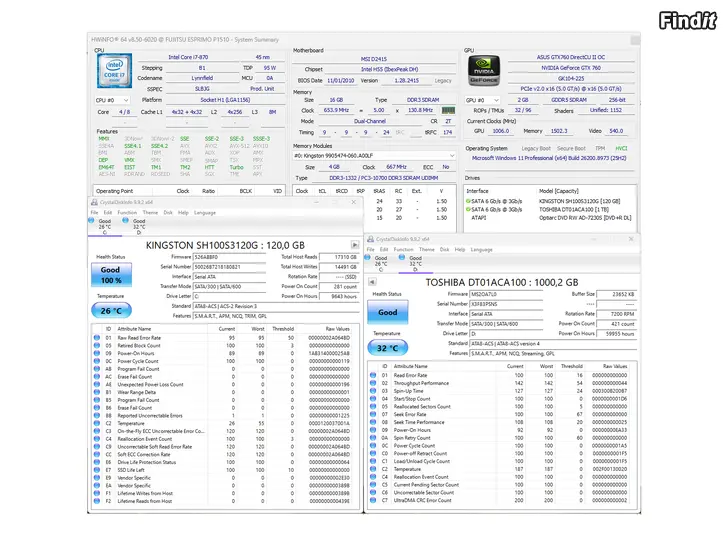This screenshot has width=728, height=546.
Task: Select C: disk tab in Toshiba window
Action: point(381,263)
